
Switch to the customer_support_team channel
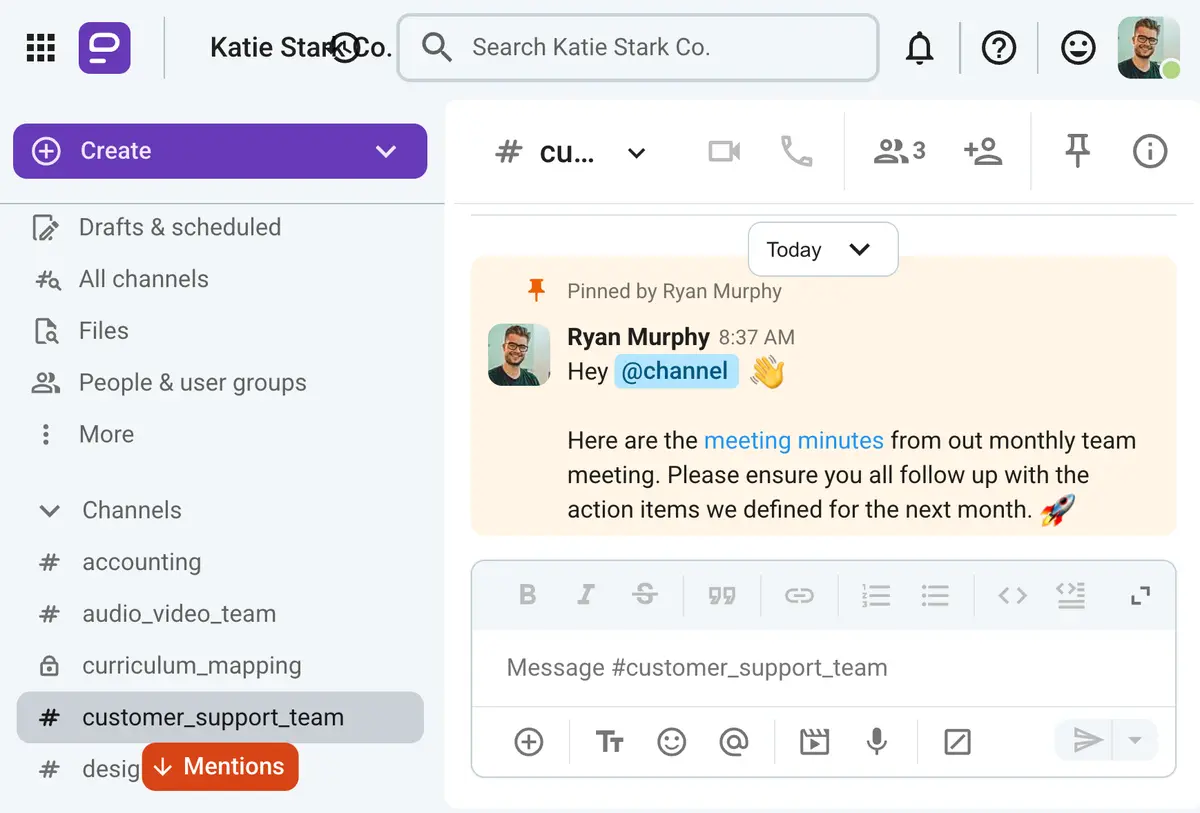point(213,717)
